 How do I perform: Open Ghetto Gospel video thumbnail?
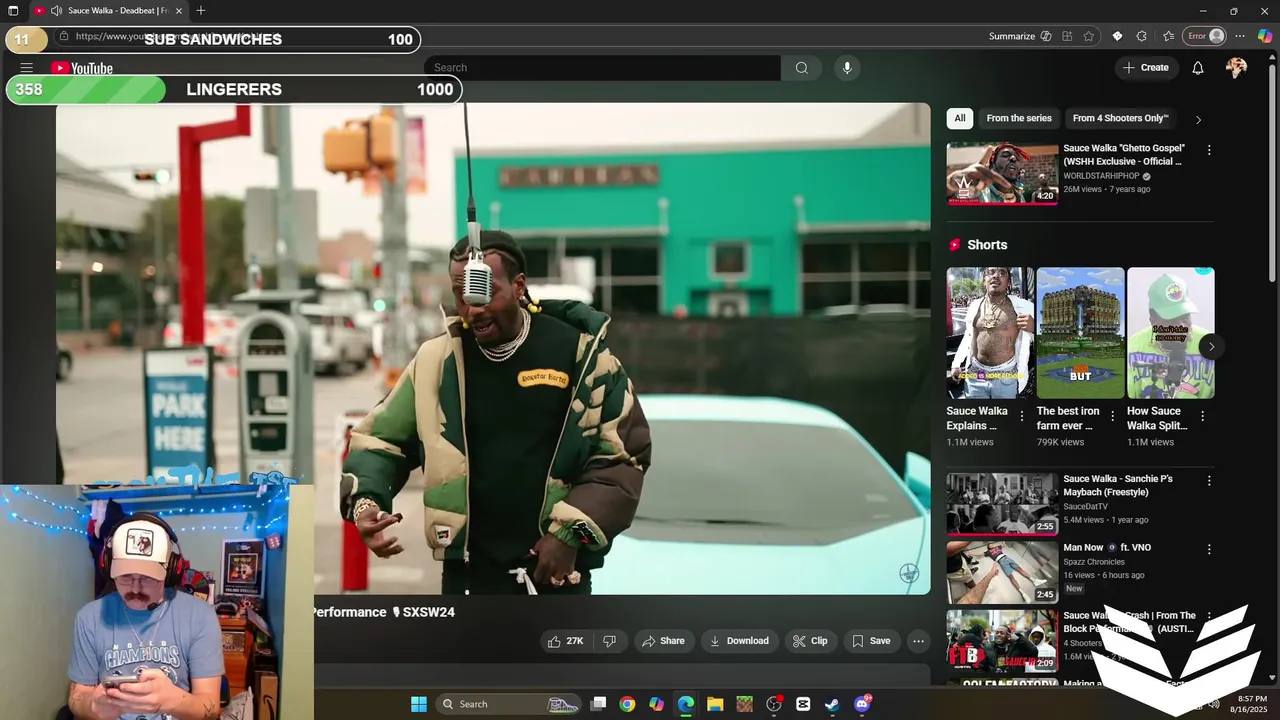(1002, 173)
